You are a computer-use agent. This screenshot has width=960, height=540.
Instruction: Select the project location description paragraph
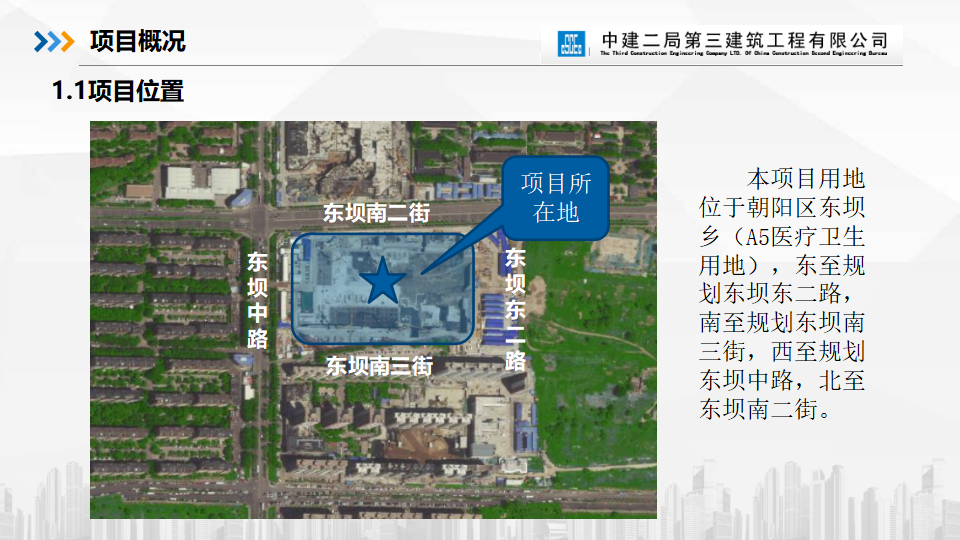point(782,295)
